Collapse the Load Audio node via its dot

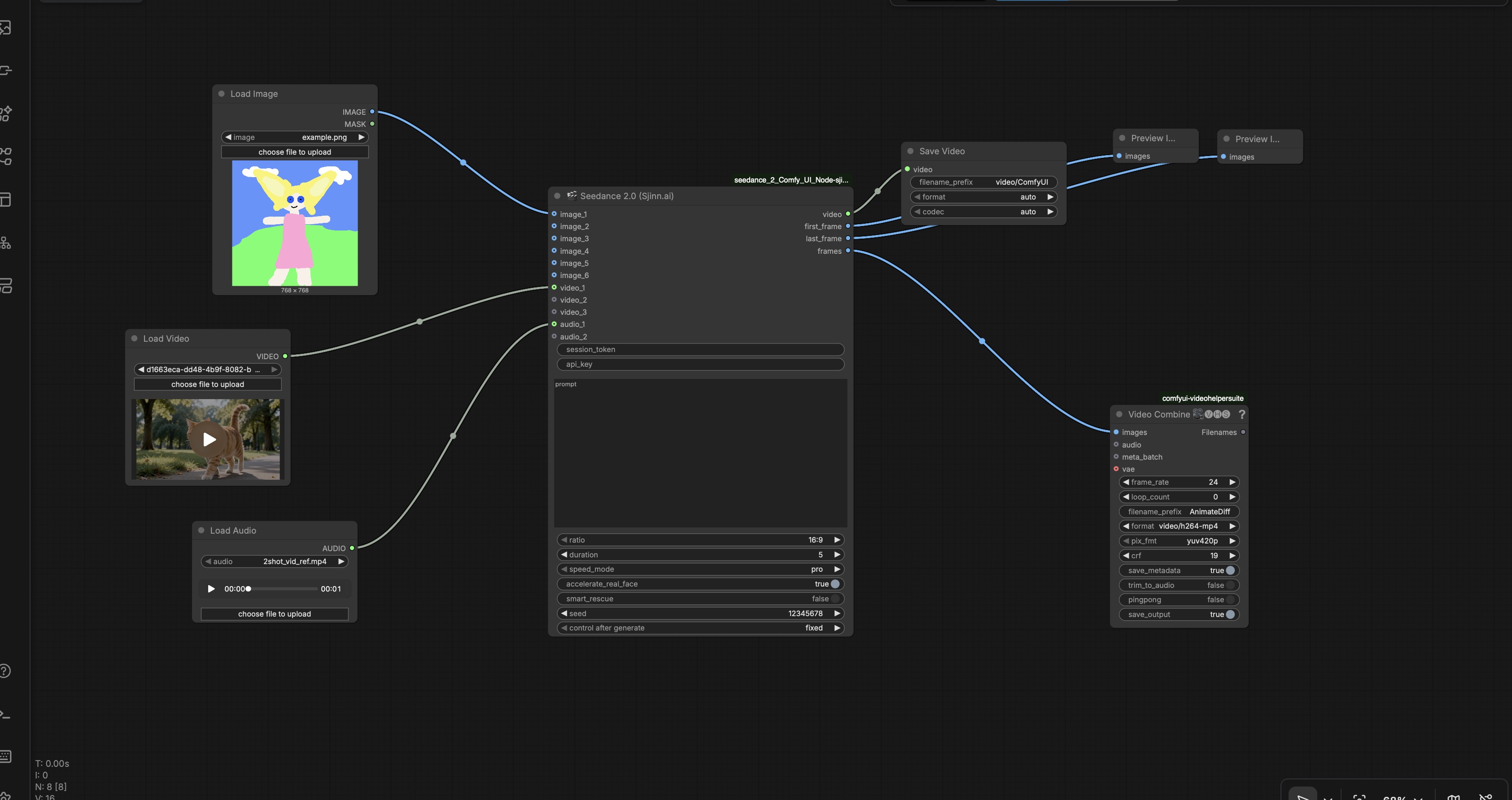pos(201,530)
